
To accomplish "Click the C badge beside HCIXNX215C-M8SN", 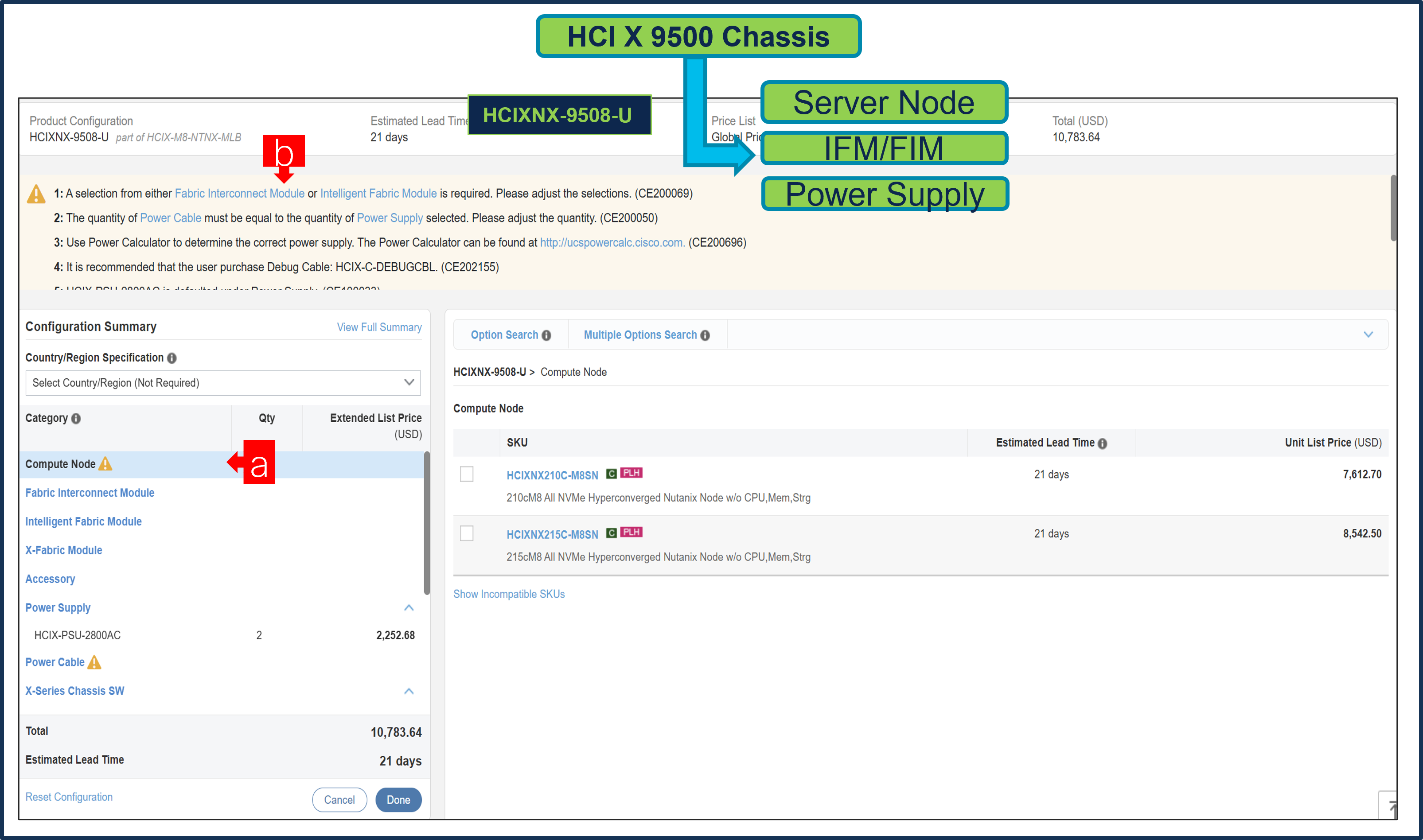I will (x=611, y=533).
